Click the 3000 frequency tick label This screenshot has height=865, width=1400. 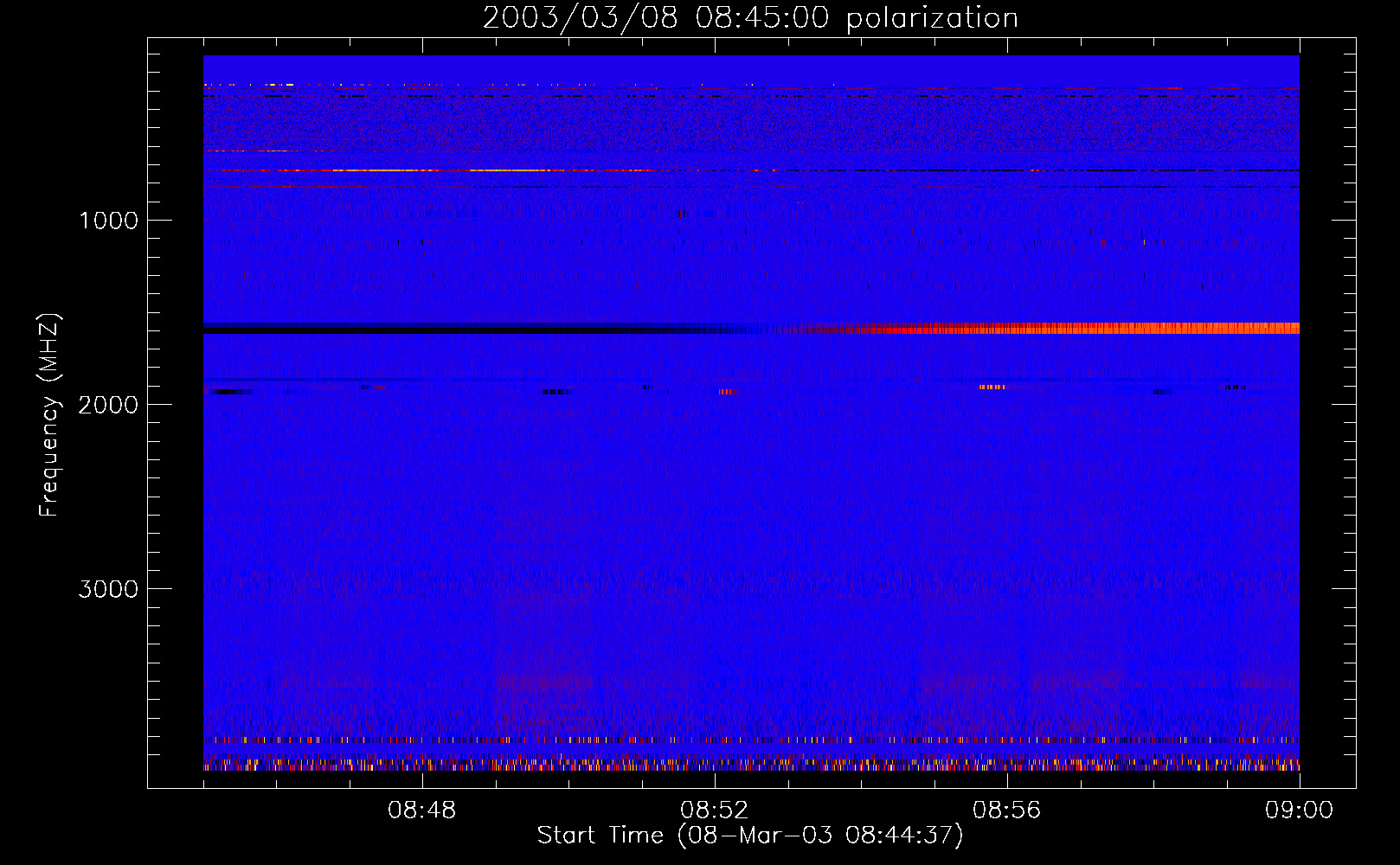tap(108, 589)
